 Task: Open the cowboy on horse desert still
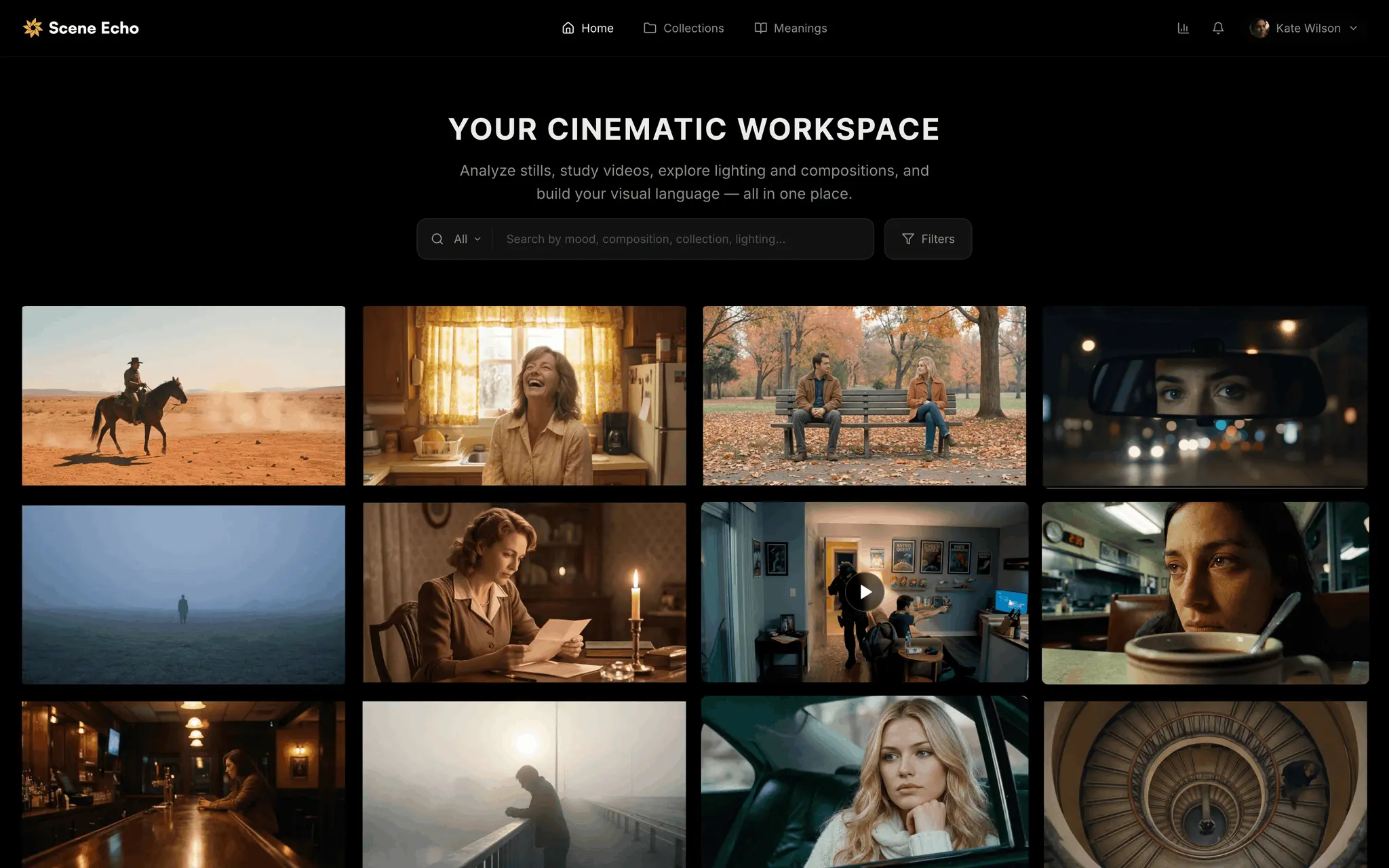click(x=183, y=395)
